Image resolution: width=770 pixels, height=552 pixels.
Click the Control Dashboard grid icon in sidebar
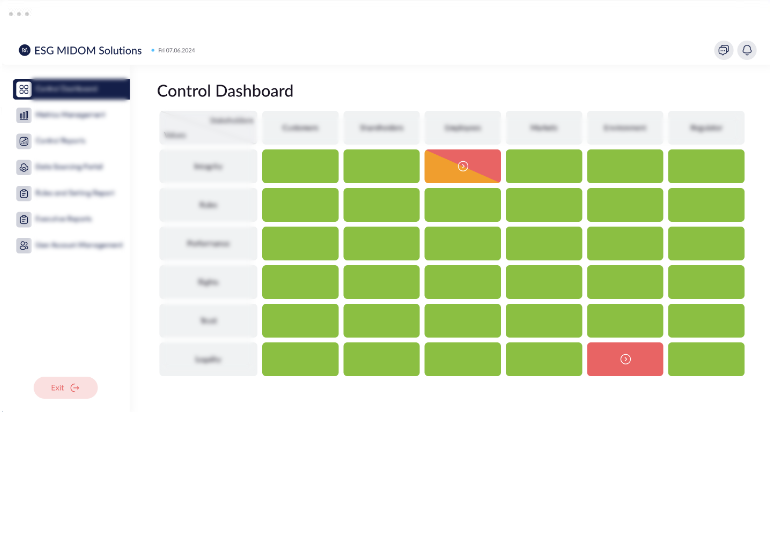pos(24,89)
